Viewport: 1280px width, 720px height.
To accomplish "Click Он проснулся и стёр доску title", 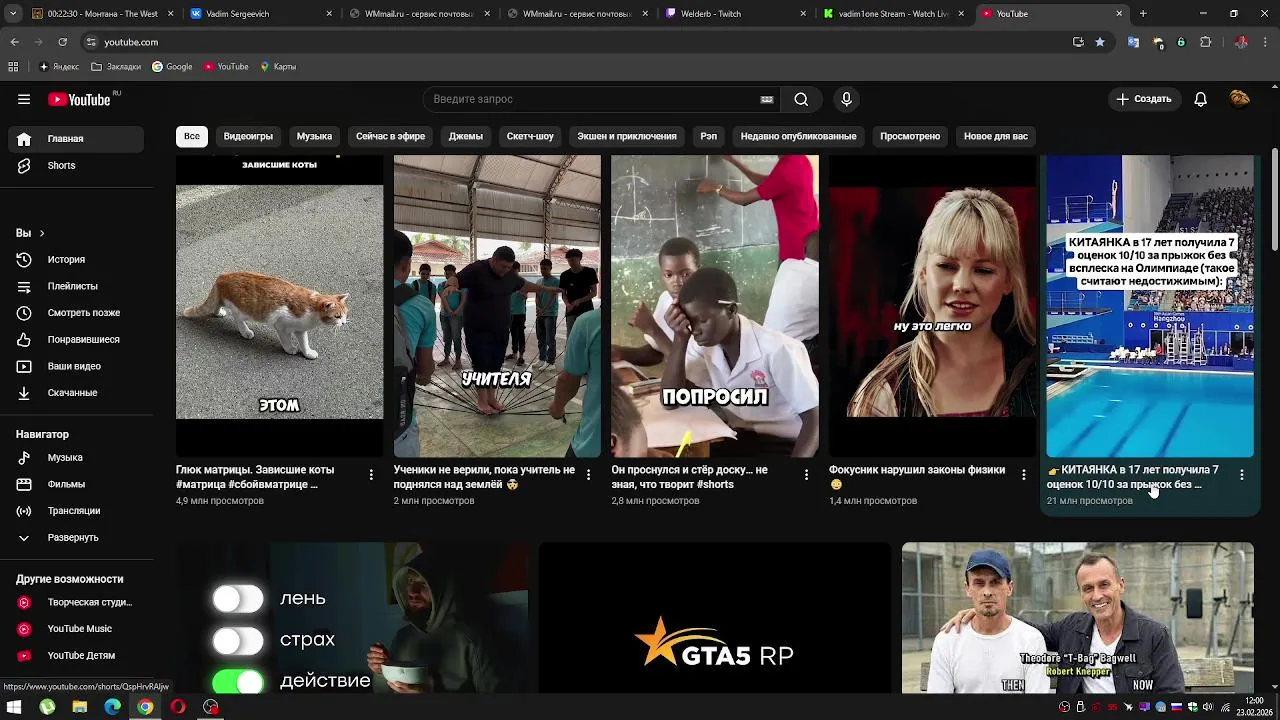I will [x=689, y=477].
